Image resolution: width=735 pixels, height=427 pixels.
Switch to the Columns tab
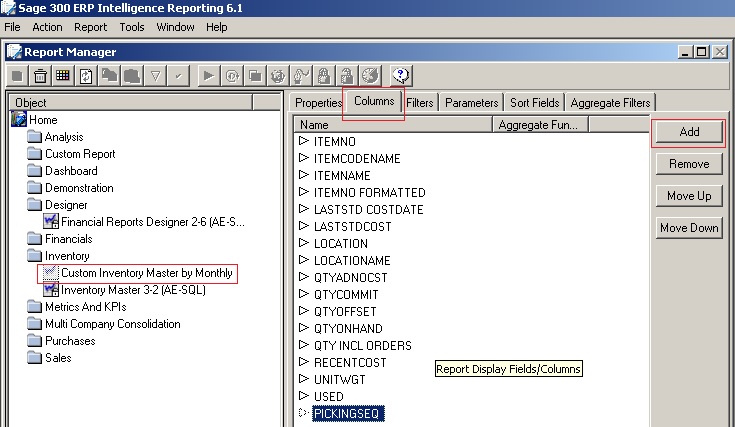(374, 101)
